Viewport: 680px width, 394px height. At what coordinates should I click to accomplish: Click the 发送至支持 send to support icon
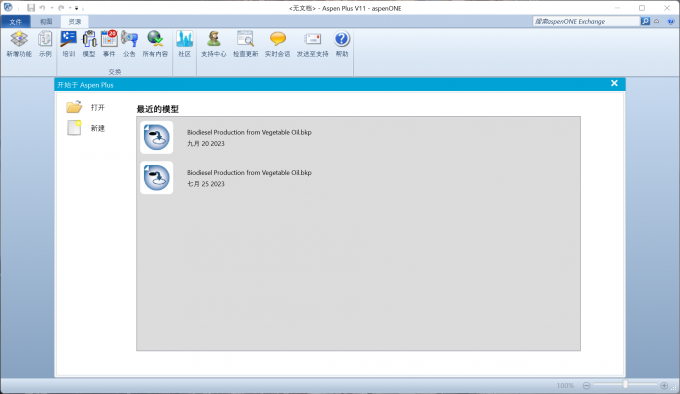click(312, 44)
